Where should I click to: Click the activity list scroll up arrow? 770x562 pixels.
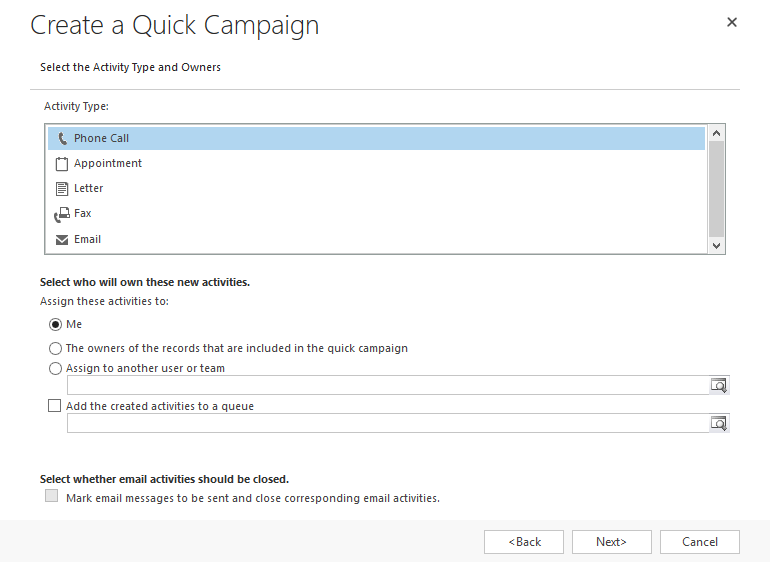[716, 133]
